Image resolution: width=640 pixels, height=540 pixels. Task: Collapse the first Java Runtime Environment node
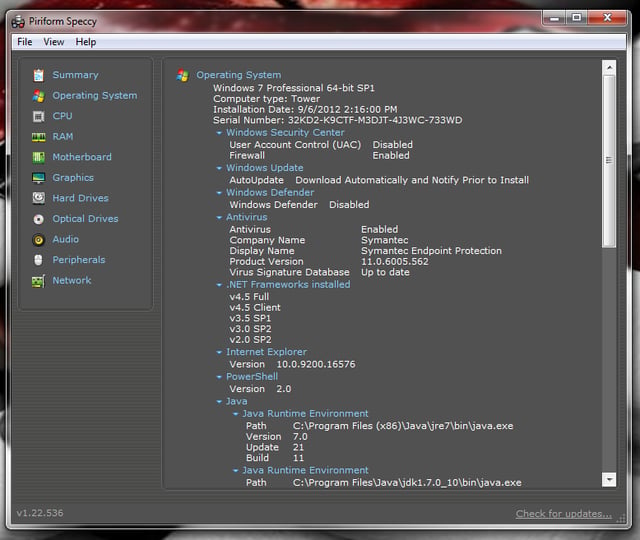point(236,414)
